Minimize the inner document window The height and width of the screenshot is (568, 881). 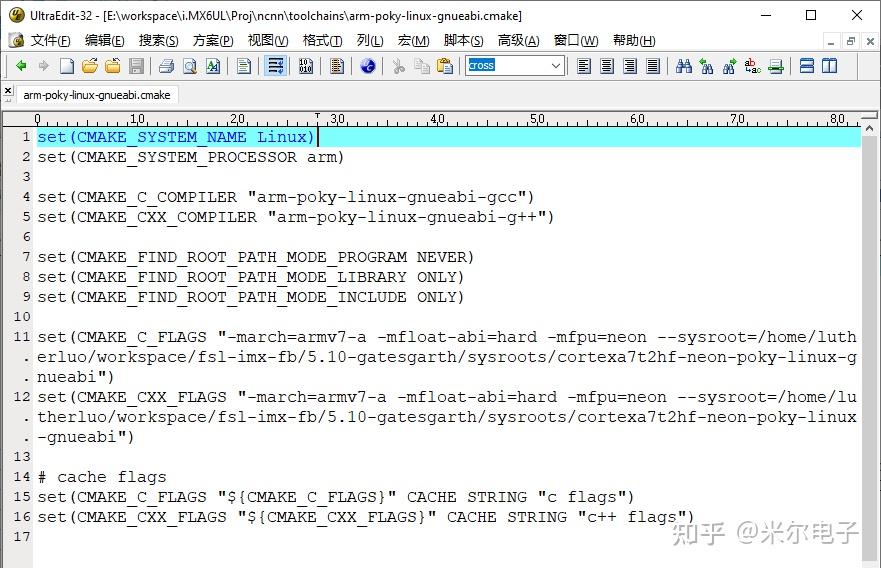[x=831, y=41]
